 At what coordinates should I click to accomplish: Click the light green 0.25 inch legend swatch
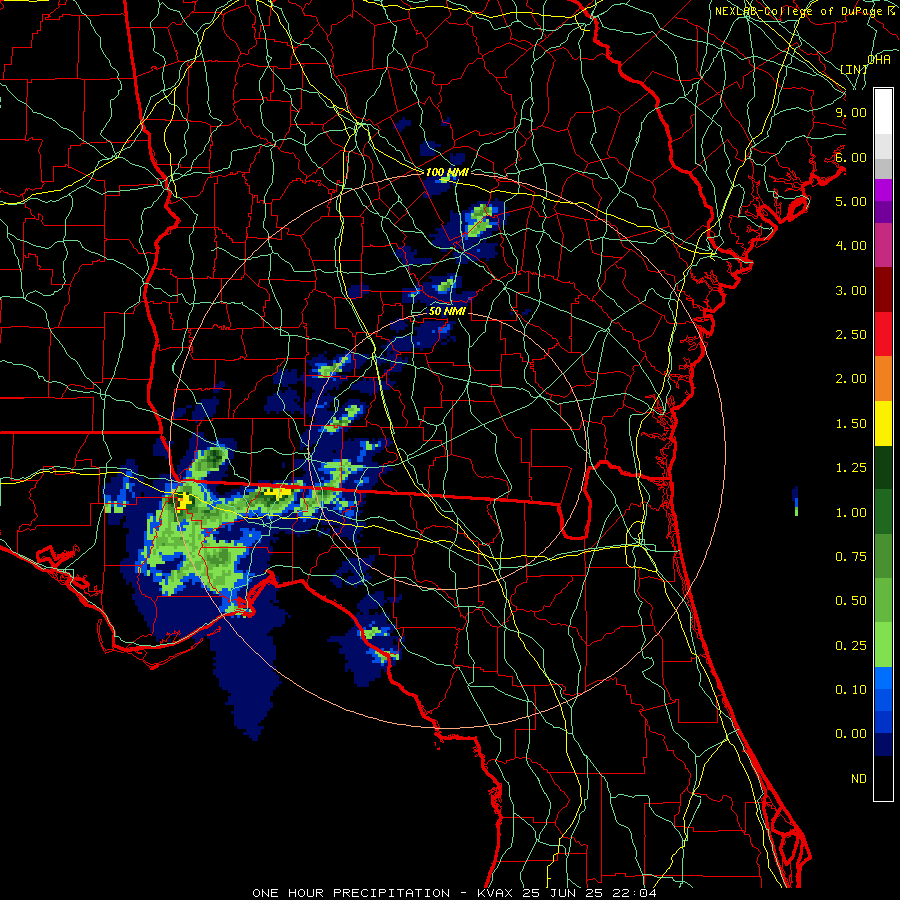883,645
